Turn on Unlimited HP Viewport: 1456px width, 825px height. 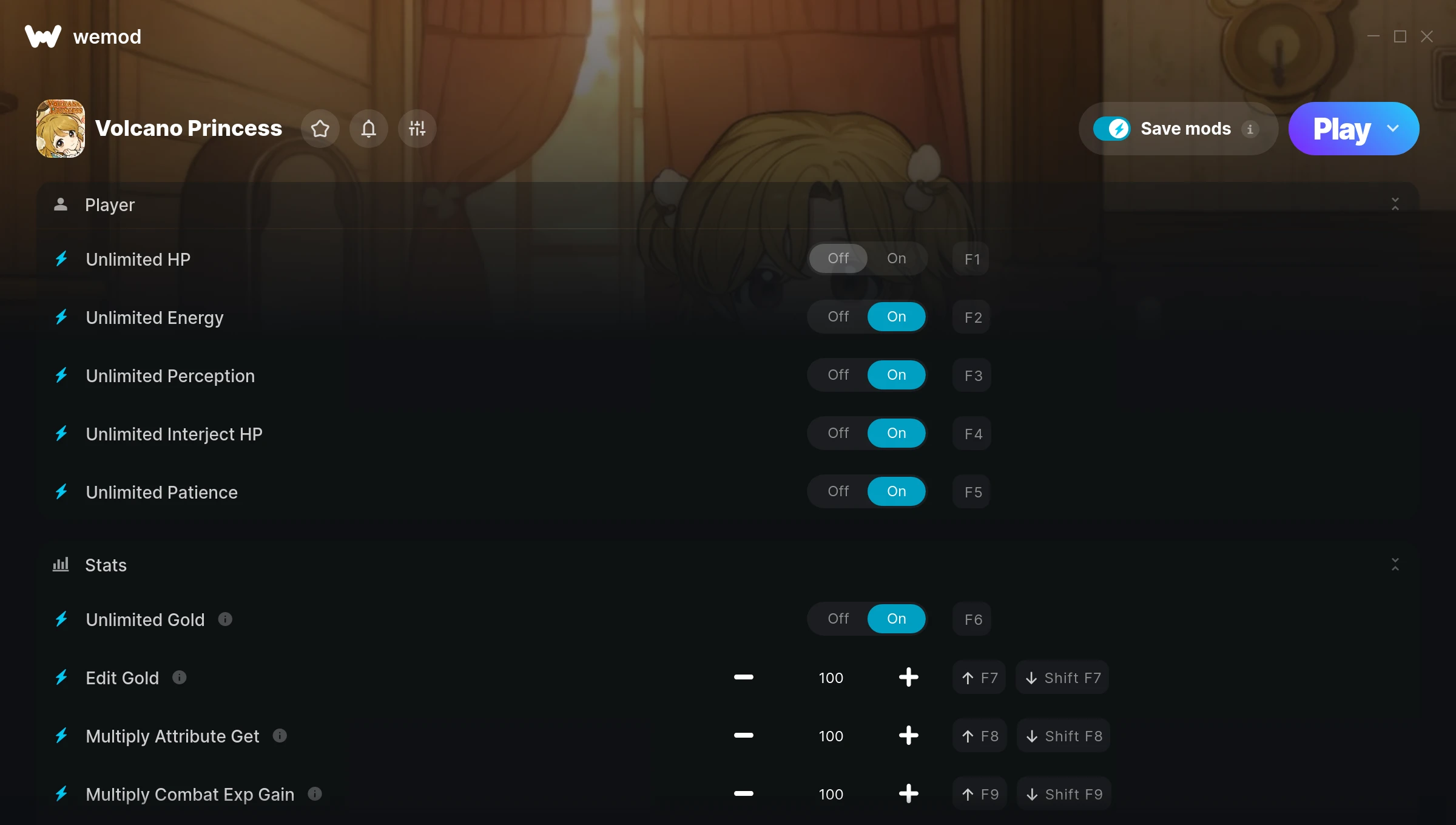[897, 258]
